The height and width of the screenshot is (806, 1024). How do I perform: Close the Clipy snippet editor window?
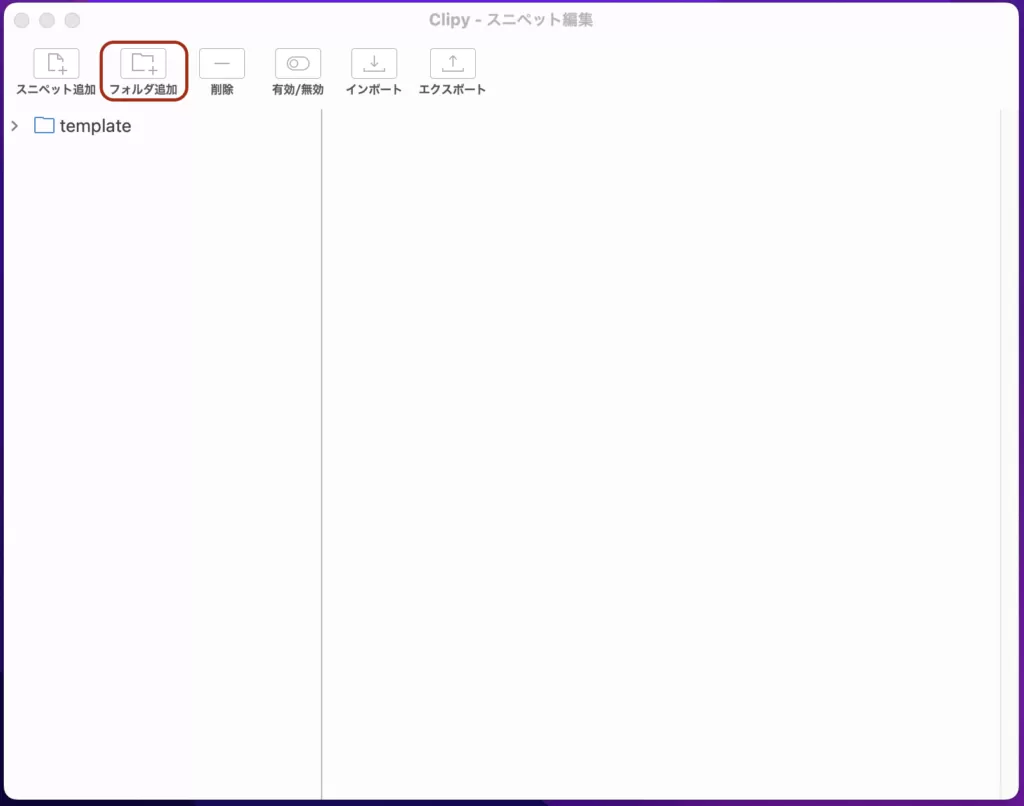[x=22, y=20]
